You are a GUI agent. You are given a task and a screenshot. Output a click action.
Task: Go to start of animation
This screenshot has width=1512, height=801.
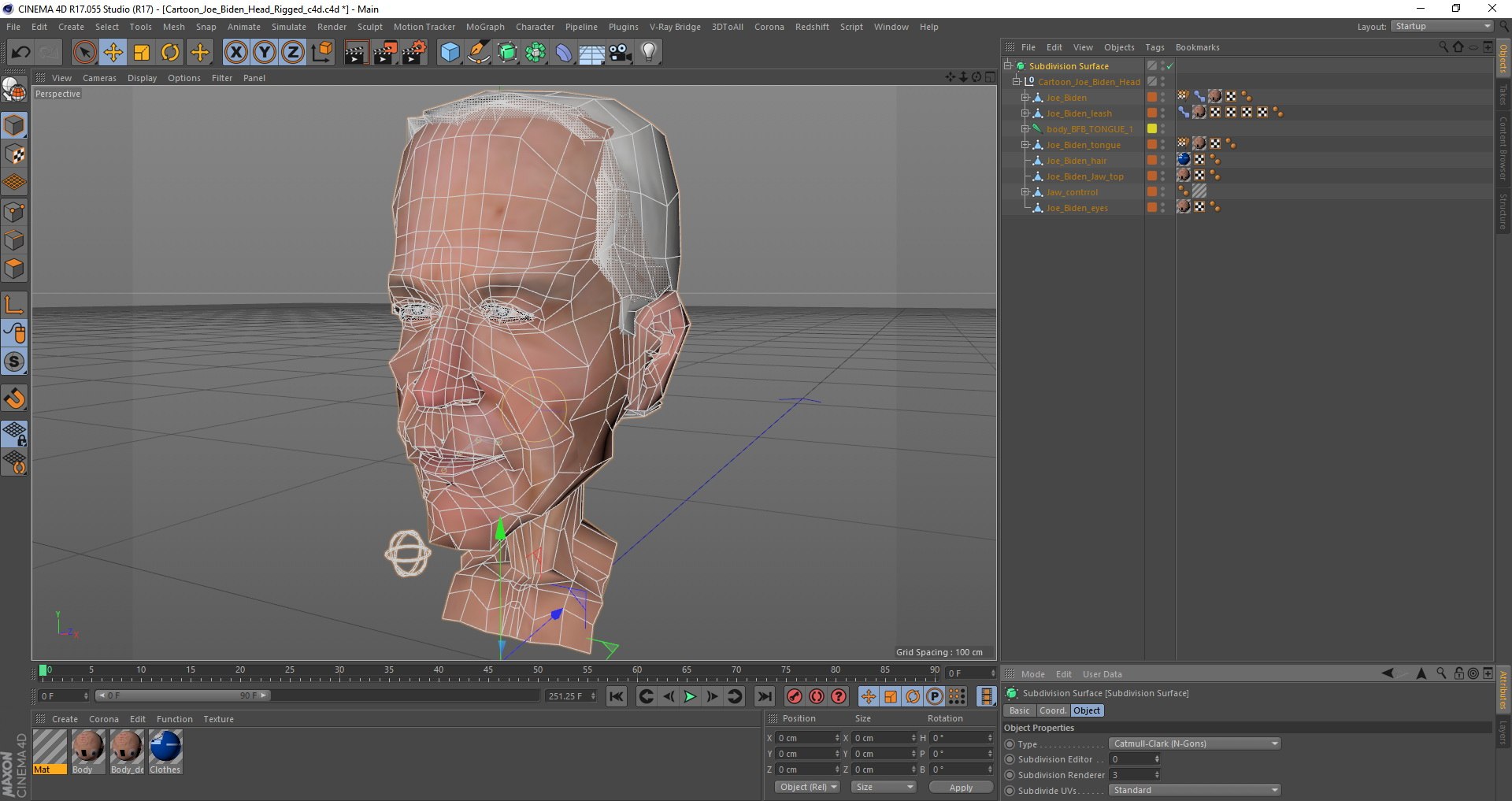617,696
